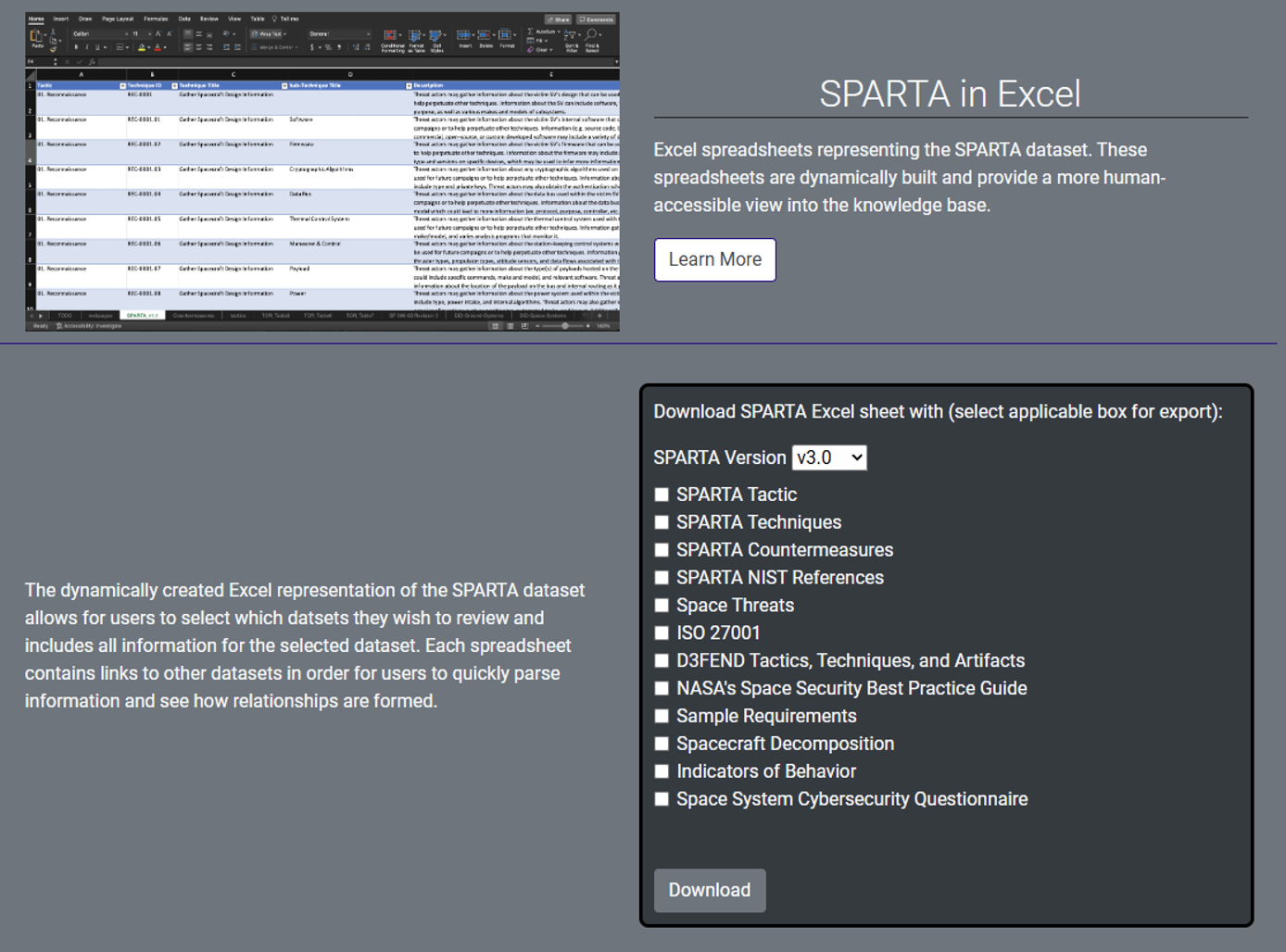The height and width of the screenshot is (952, 1286).
Task: Select the Spacecraft Decomposition checkbox
Action: [x=662, y=744]
